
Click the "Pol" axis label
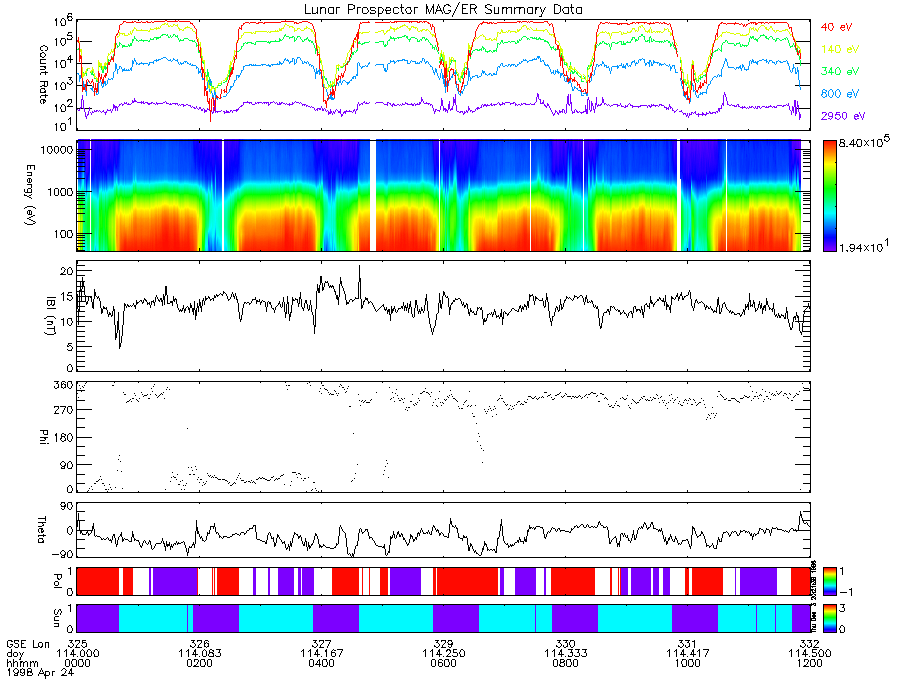57,581
